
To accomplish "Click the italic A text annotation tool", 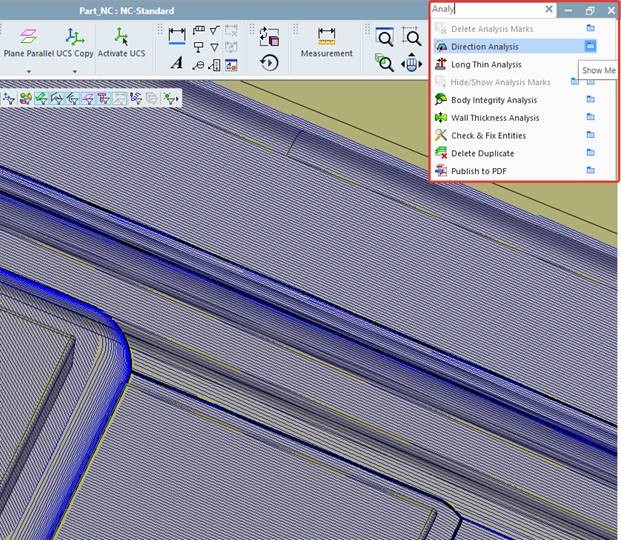I will pyautogui.click(x=177, y=63).
